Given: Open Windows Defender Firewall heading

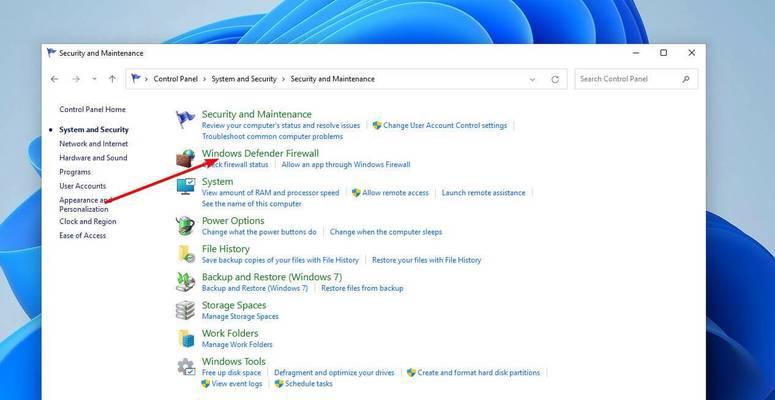Looking at the screenshot, I should [x=260, y=153].
